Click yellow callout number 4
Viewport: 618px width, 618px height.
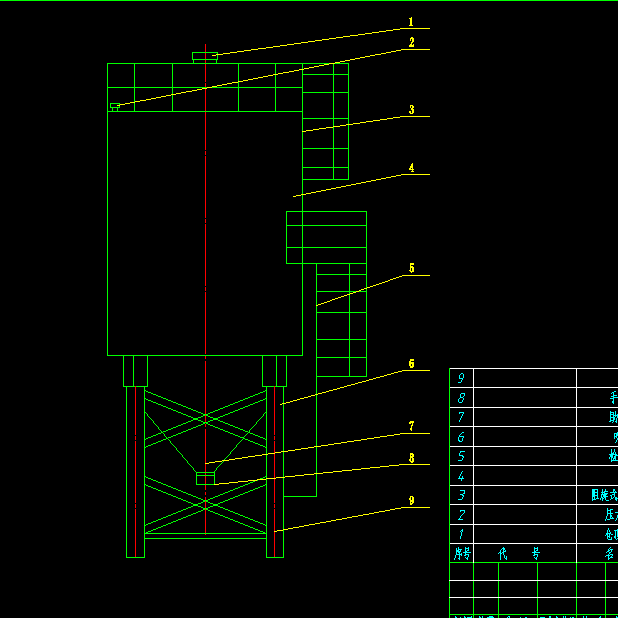(x=411, y=168)
